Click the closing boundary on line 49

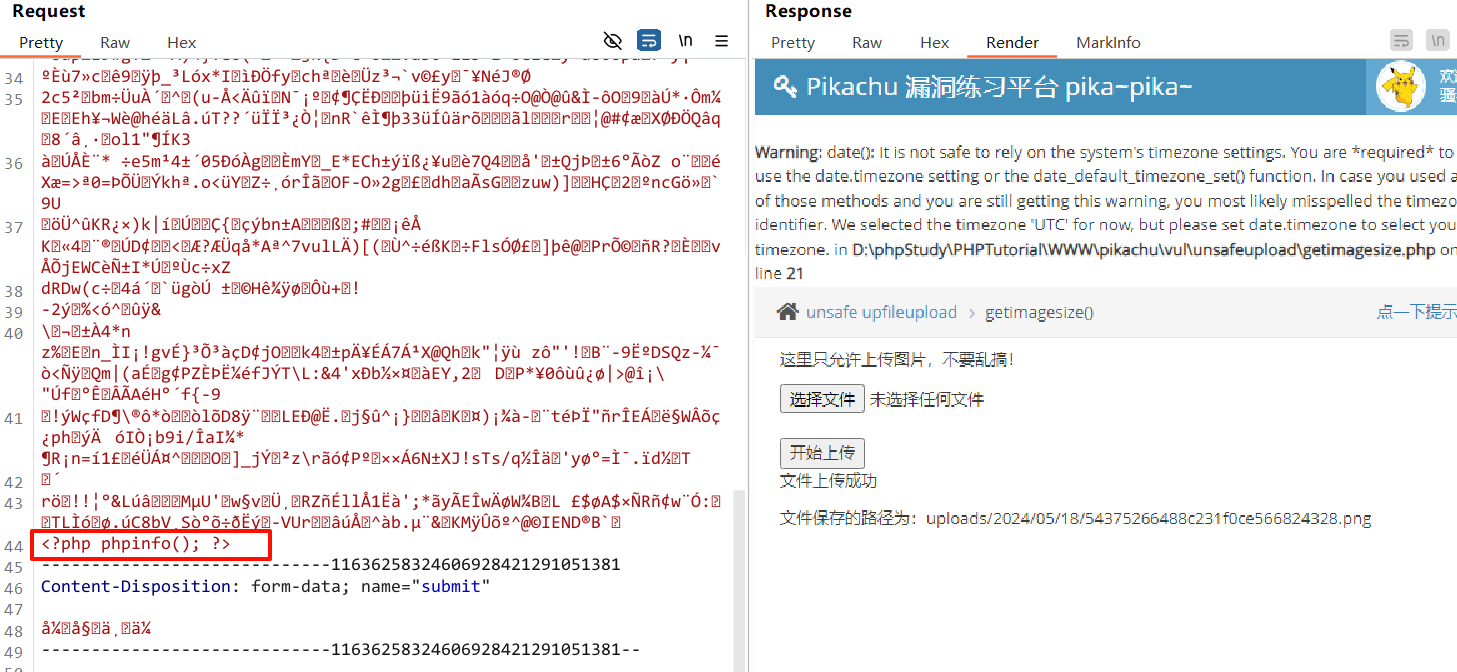click(340, 650)
